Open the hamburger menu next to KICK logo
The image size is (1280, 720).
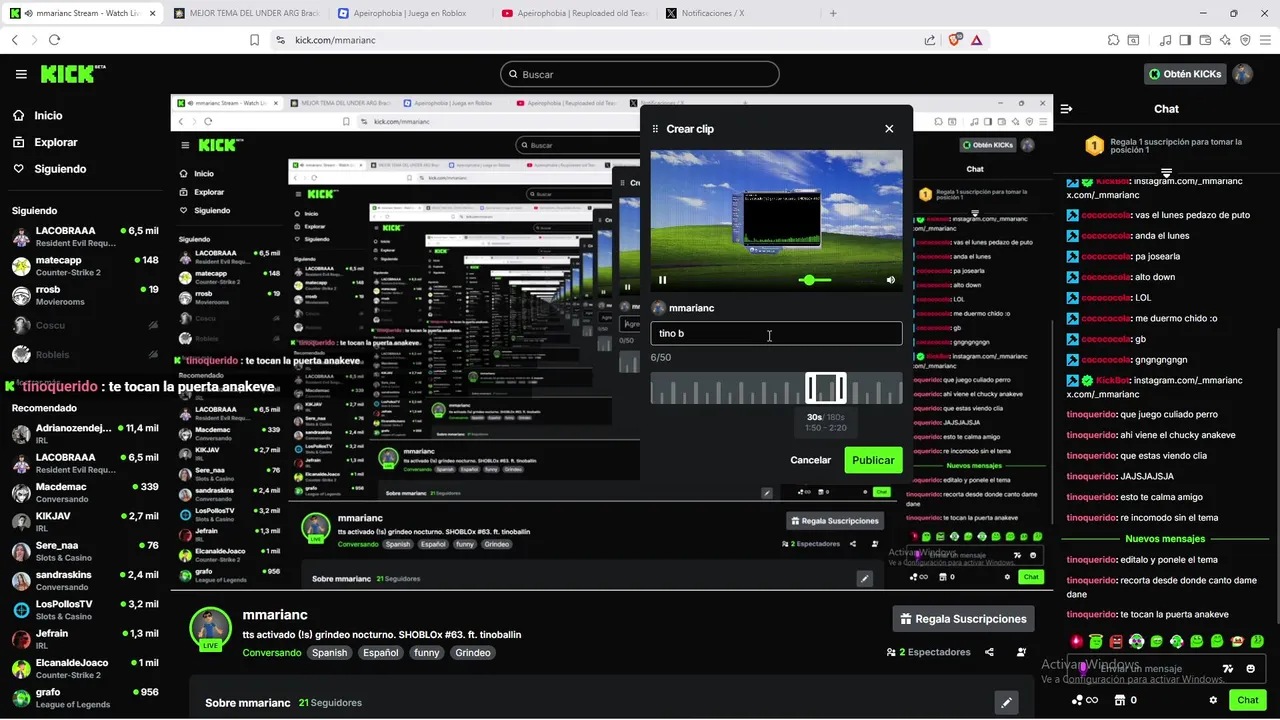21,74
